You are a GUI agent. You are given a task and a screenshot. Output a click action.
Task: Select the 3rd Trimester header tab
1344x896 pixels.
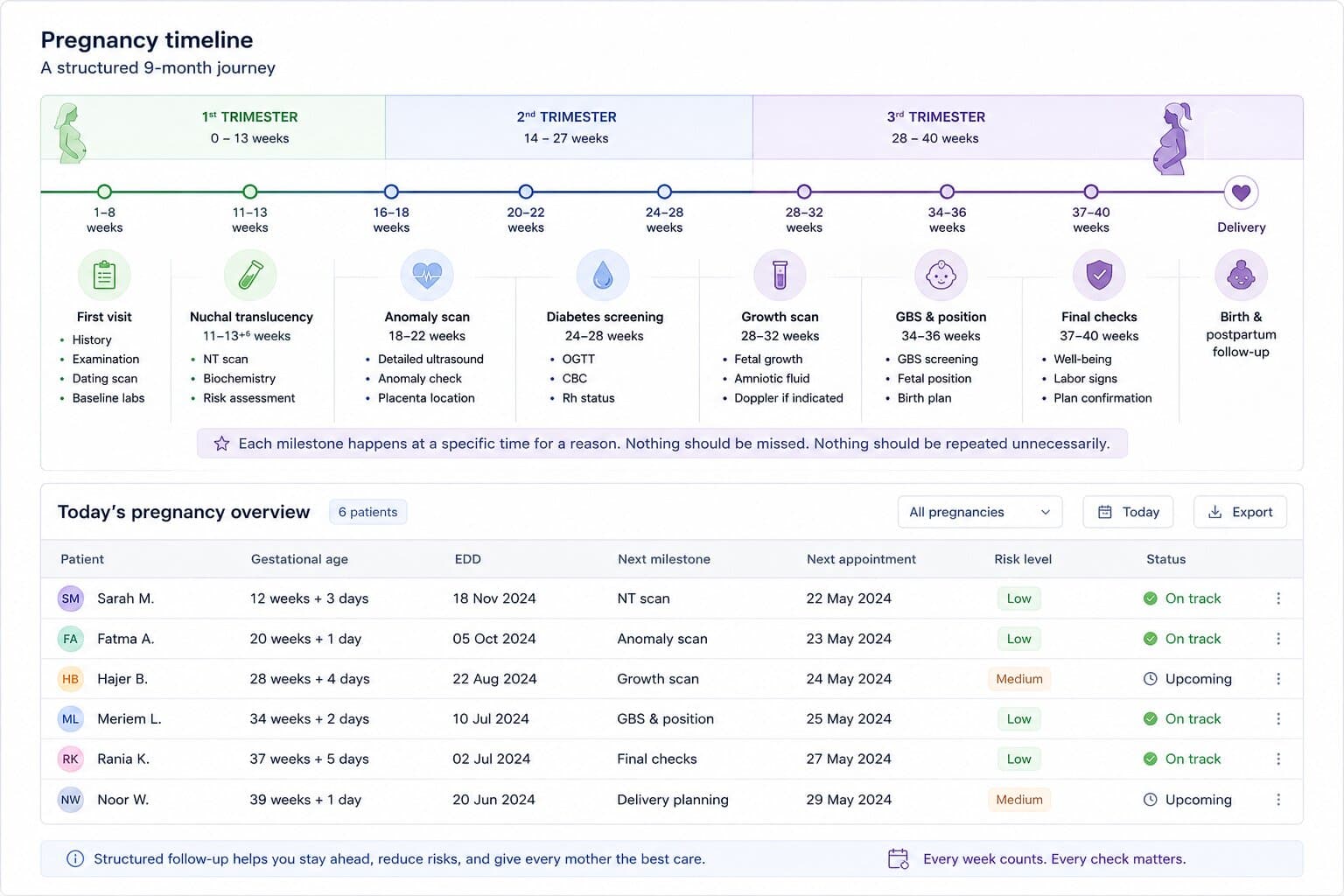1027,128
